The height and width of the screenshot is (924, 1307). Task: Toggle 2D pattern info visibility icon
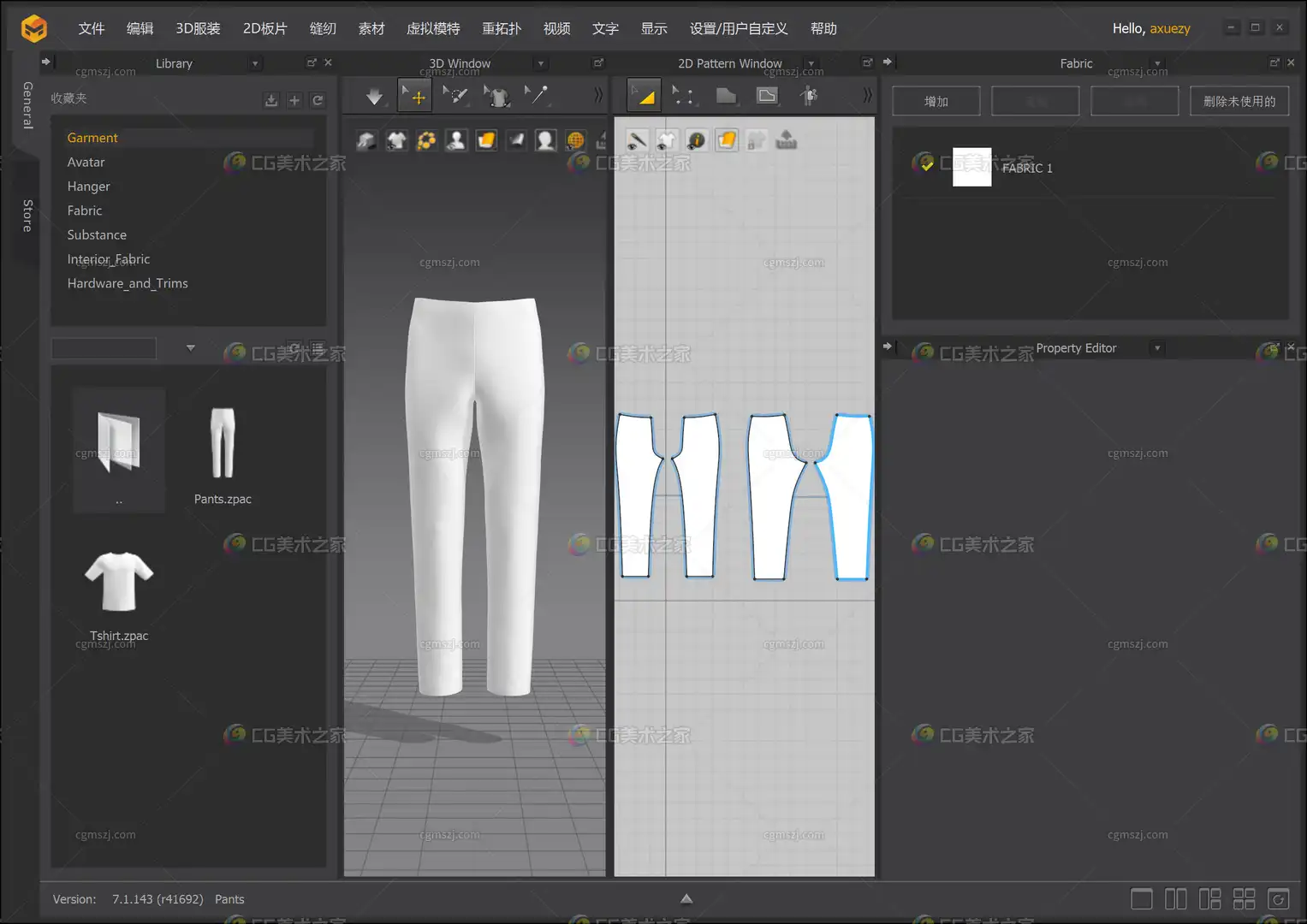697,140
